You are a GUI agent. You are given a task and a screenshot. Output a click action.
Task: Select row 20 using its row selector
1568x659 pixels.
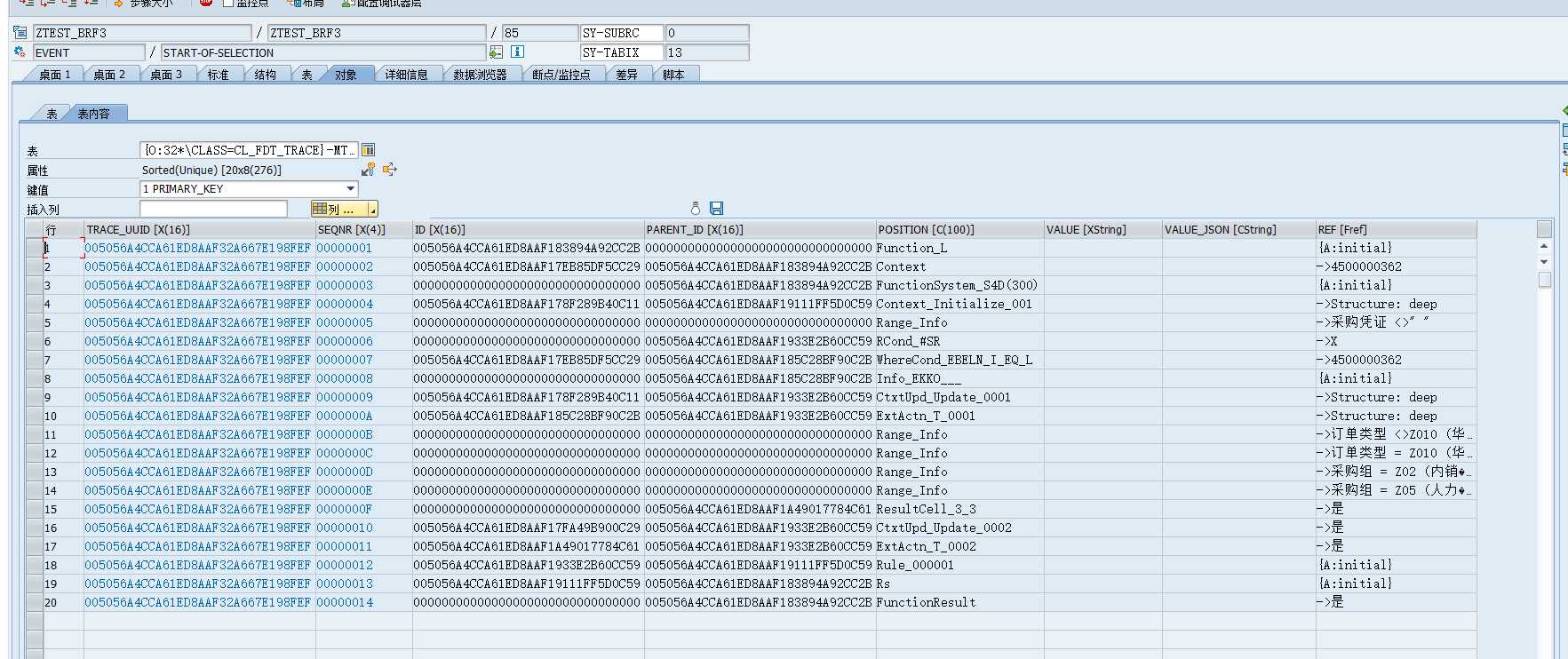(35, 602)
